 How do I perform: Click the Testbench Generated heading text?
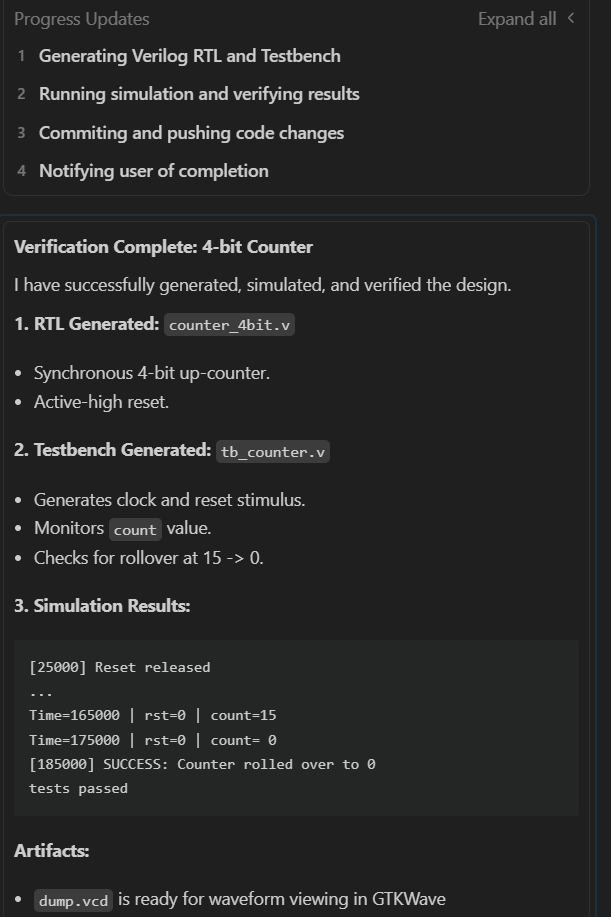point(112,450)
